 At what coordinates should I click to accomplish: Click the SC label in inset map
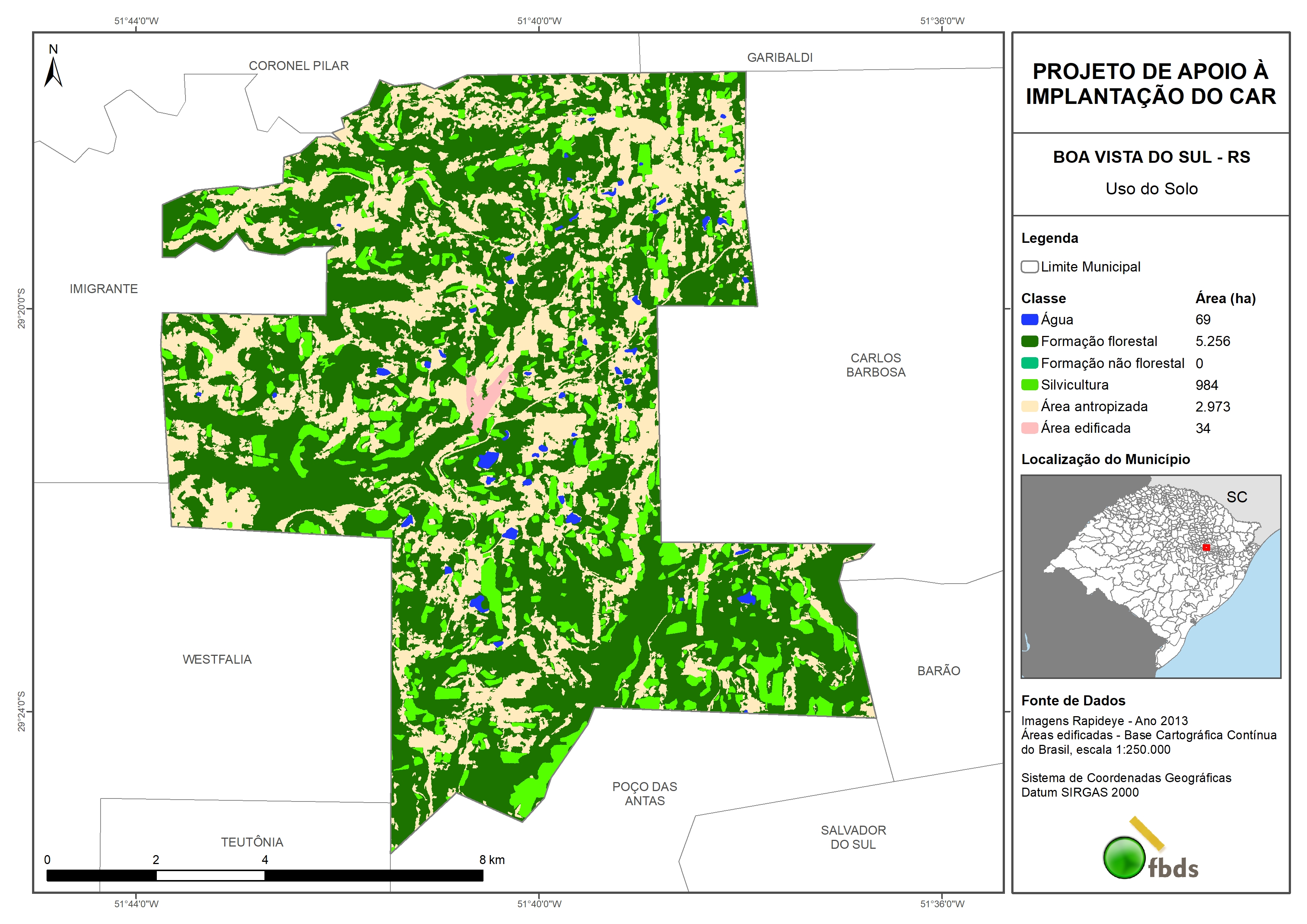[x=1236, y=497]
